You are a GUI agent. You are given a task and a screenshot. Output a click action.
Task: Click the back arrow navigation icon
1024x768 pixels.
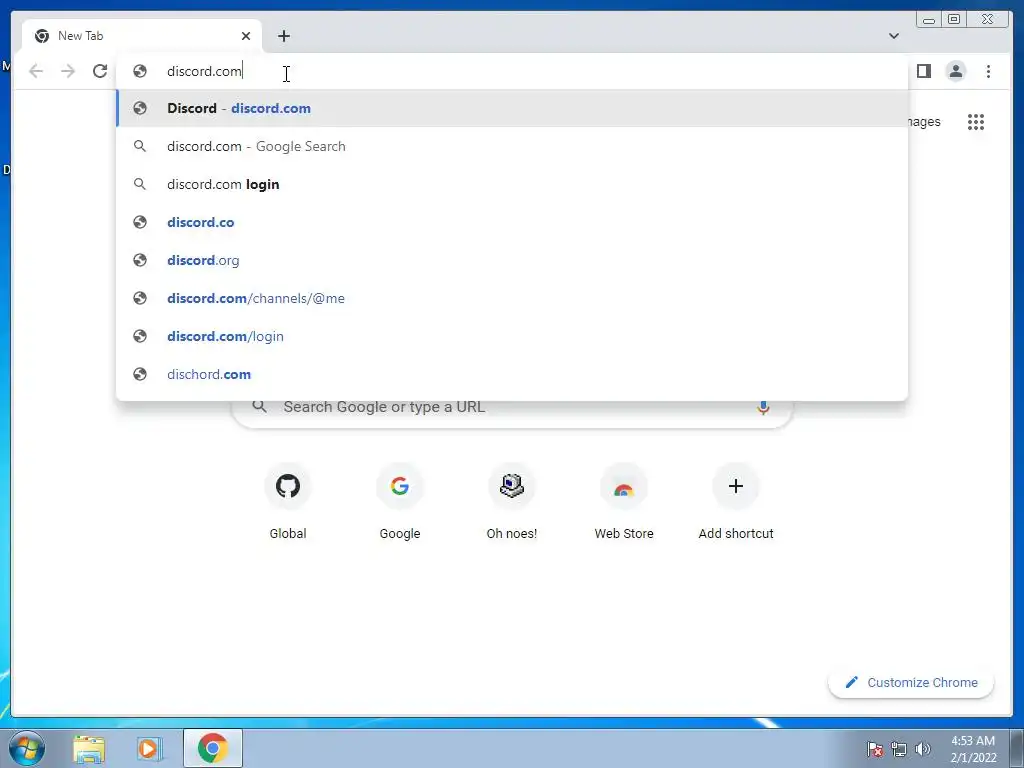(36, 71)
